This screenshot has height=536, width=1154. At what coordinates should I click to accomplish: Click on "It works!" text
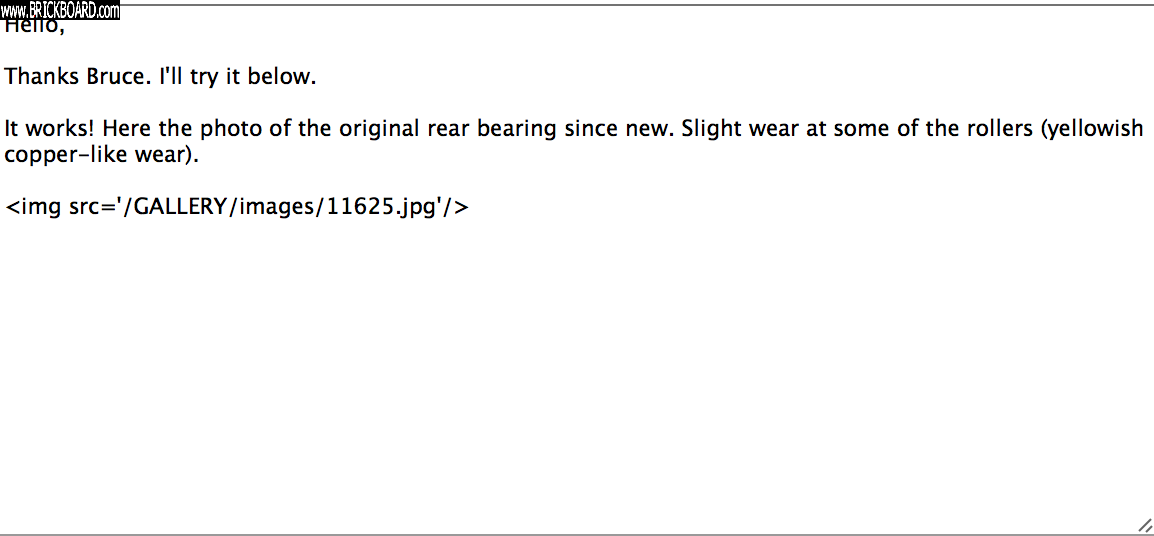49,129
